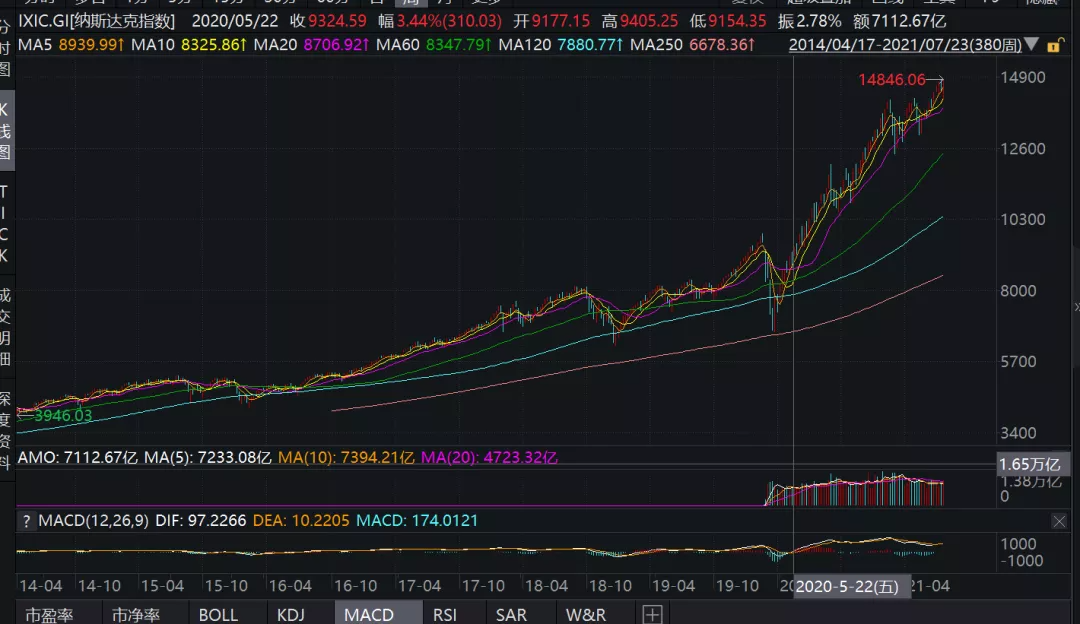
Task: Open the 成交明细 view in left sidebar
Action: pyautogui.click(x=6, y=327)
